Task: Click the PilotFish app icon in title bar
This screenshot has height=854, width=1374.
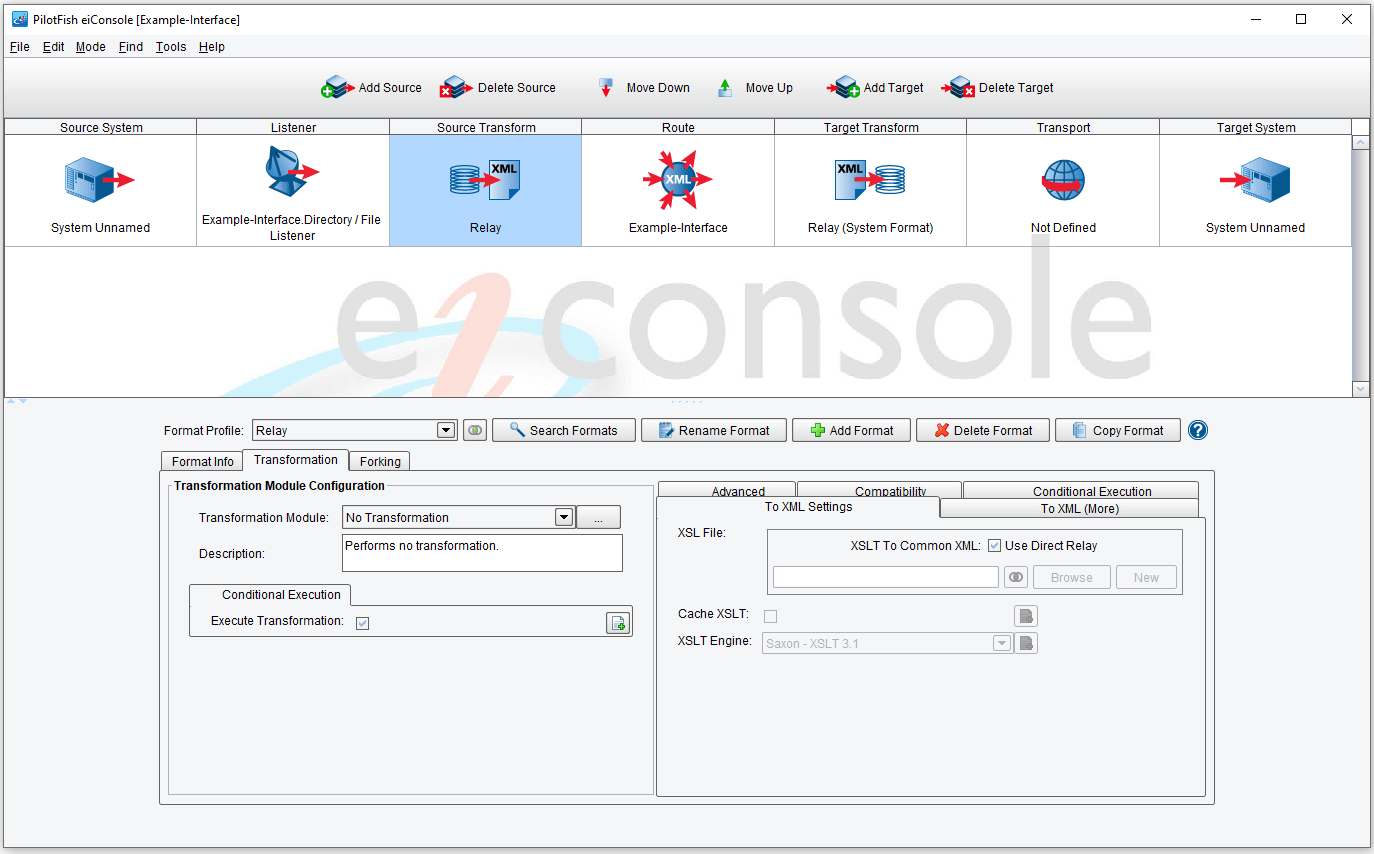Action: click(19, 19)
